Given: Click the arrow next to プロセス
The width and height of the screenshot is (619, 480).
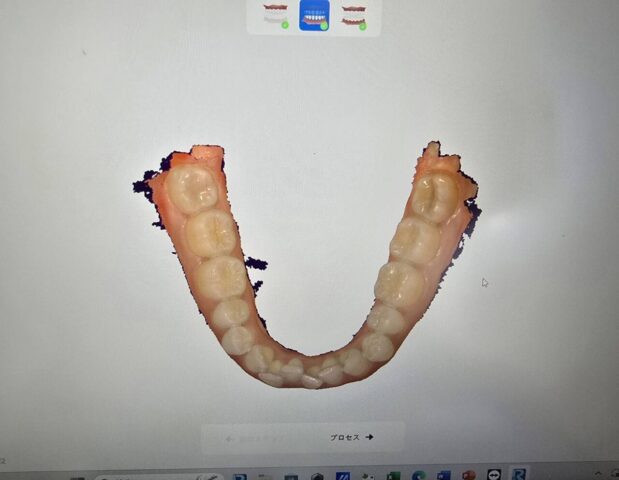Looking at the screenshot, I should [370, 437].
